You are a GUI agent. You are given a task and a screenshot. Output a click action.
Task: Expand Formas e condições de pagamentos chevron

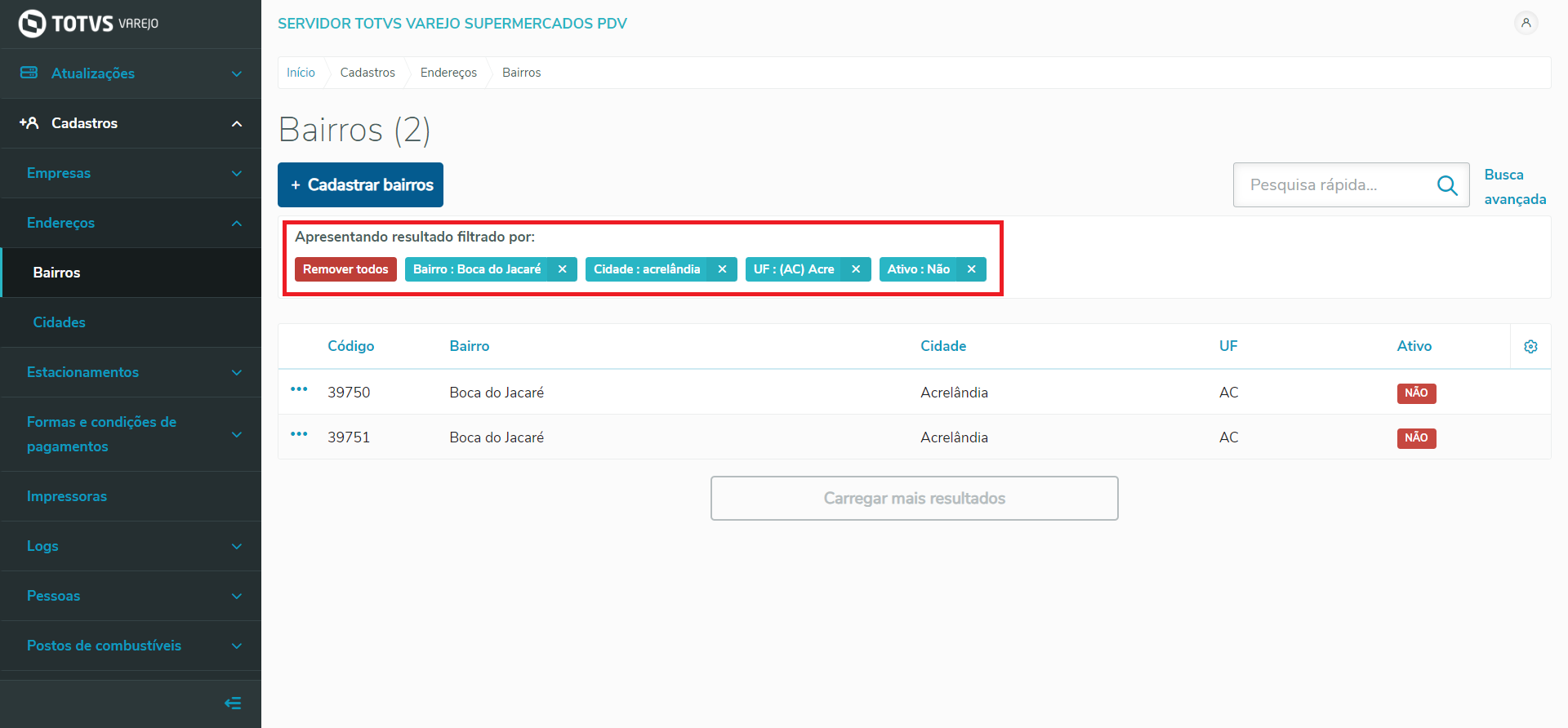237,434
